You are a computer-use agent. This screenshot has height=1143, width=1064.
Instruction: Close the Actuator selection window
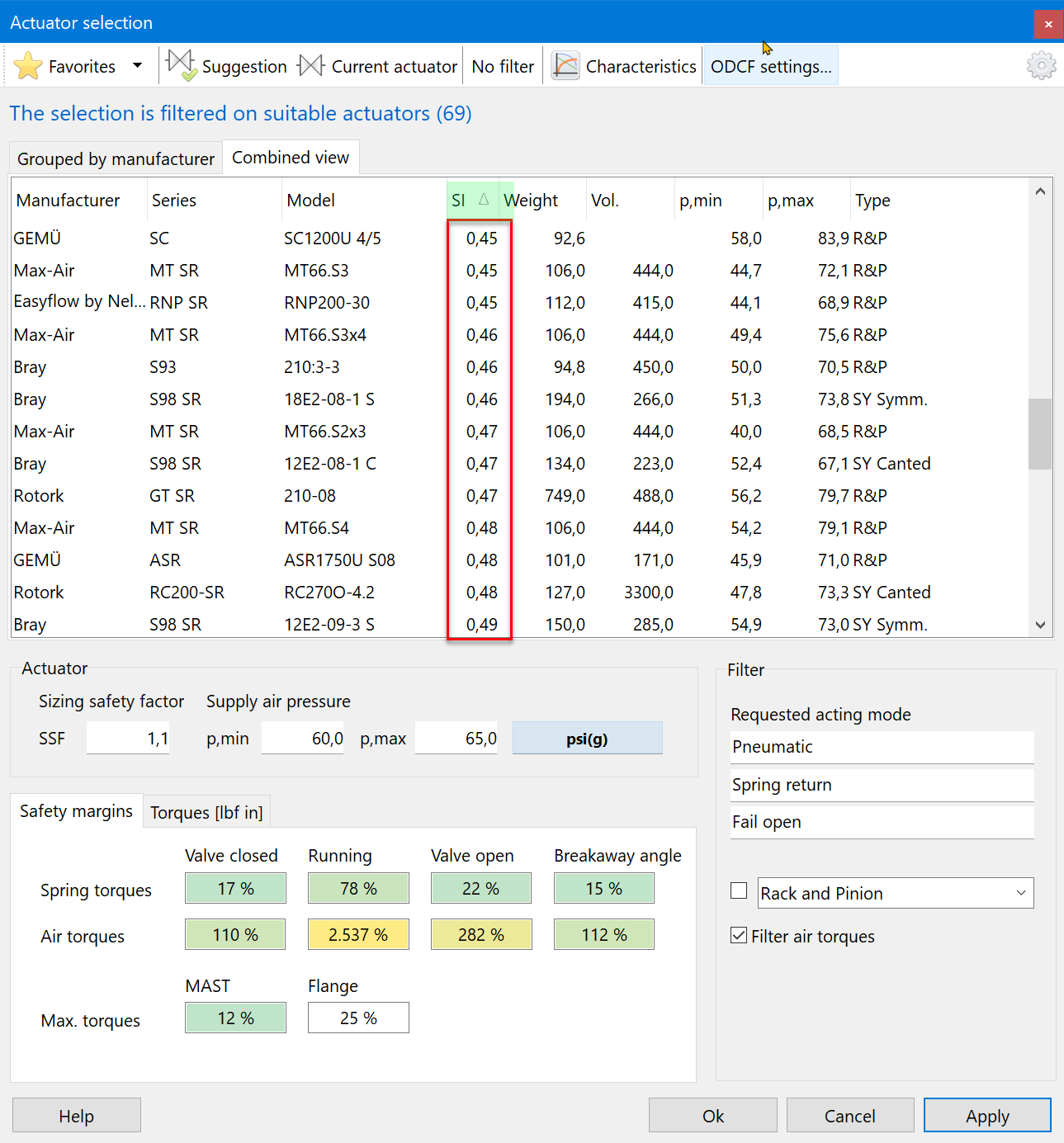point(1048,24)
